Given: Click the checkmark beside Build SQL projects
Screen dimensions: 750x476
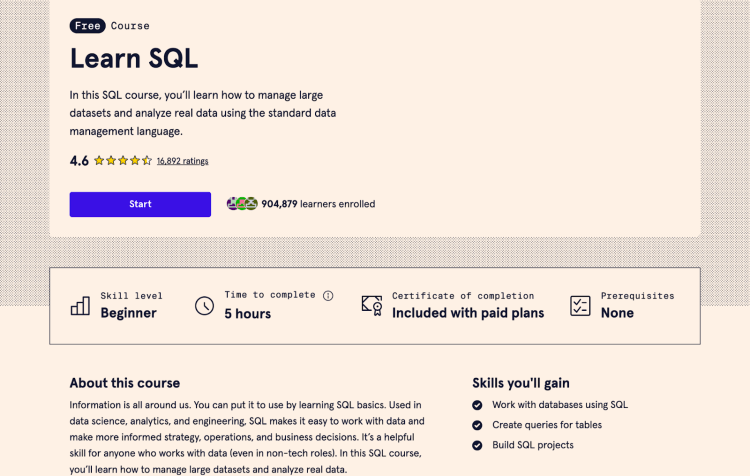Looking at the screenshot, I should pyautogui.click(x=477, y=445).
